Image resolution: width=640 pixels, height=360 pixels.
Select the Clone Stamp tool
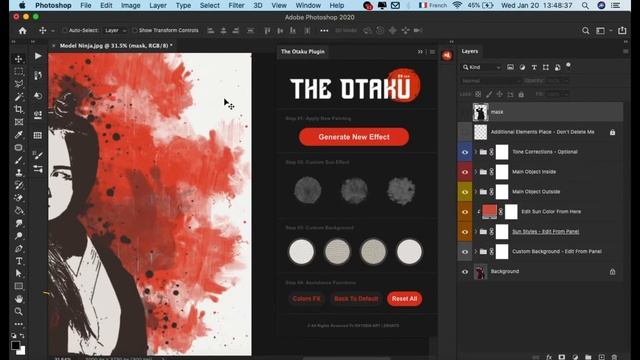pyautogui.click(x=18, y=173)
